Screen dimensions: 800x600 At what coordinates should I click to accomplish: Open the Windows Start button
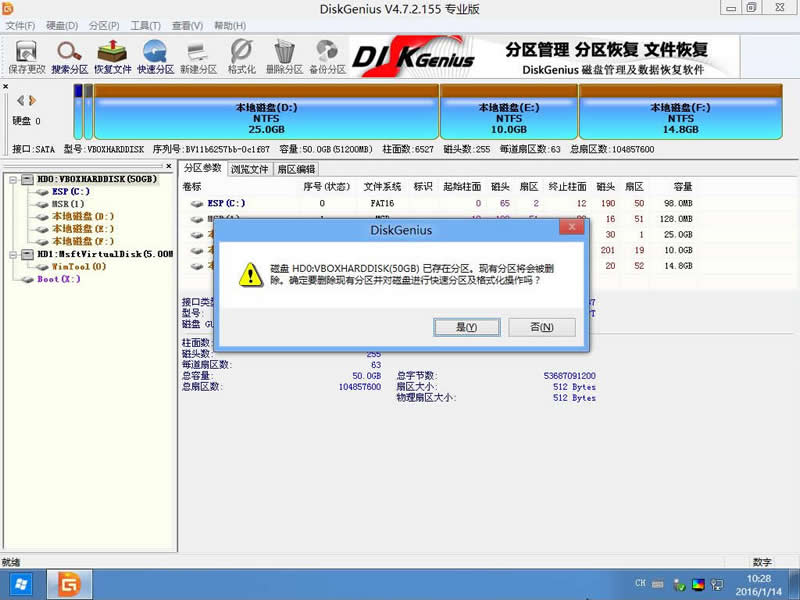pyautogui.click(x=22, y=582)
